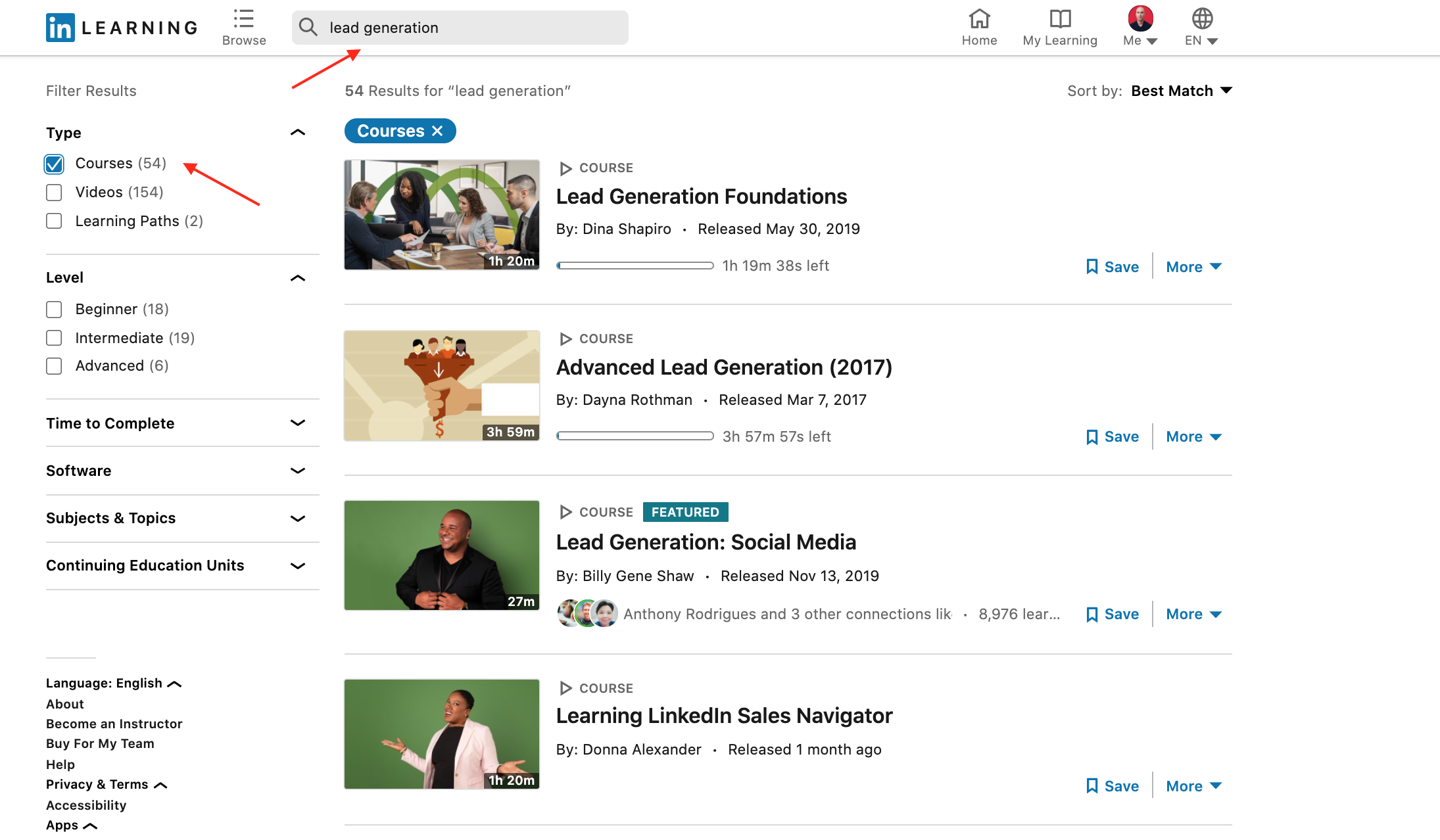This screenshot has width=1440, height=840.
Task: Open Lead Generation: Social Media title
Action: pos(706,542)
